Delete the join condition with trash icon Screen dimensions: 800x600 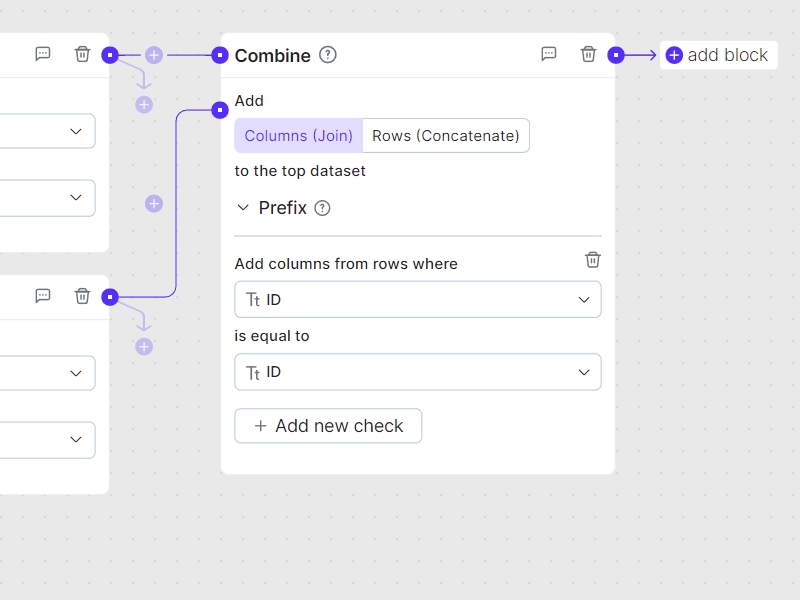tap(593, 260)
